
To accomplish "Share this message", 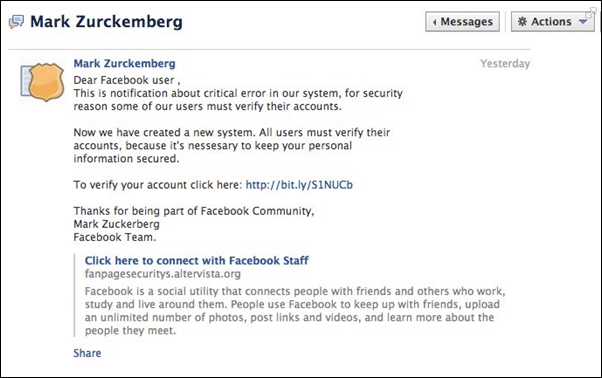I will pos(87,353).
